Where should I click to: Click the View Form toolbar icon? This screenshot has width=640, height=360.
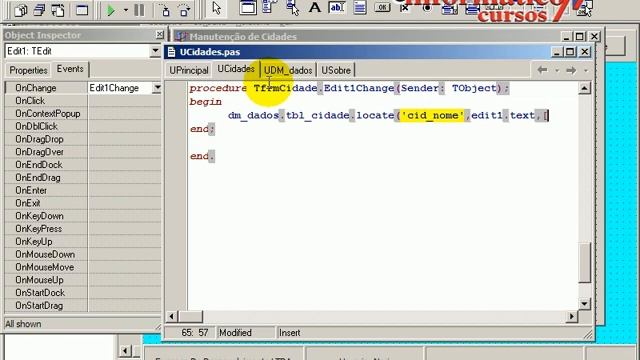[x=40, y=10]
